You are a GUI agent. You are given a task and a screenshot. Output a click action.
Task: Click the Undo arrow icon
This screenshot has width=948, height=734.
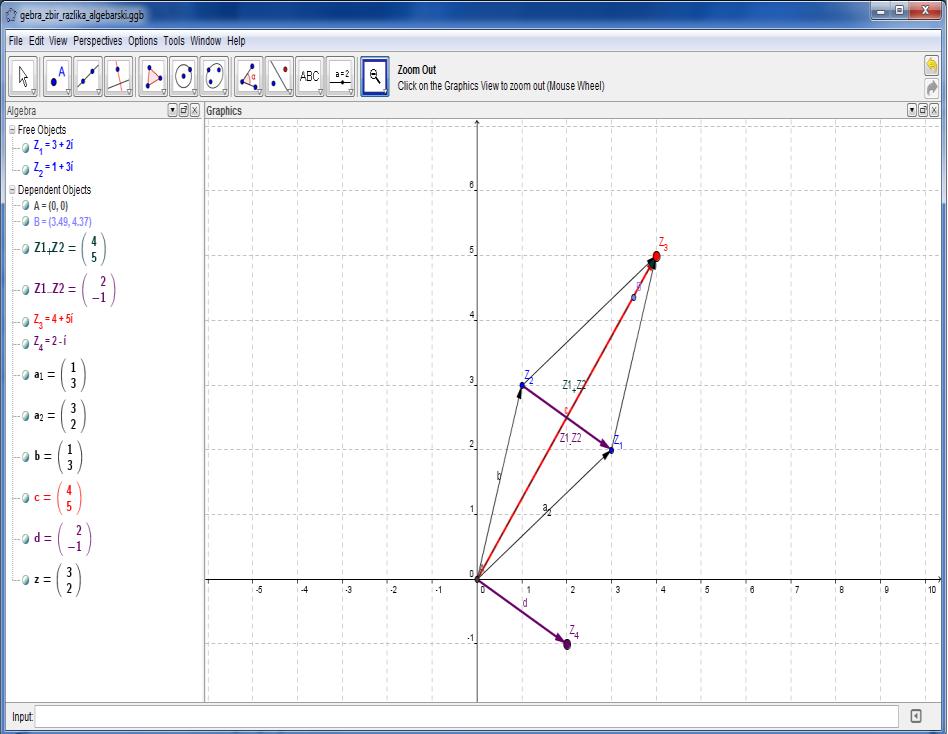coord(932,65)
